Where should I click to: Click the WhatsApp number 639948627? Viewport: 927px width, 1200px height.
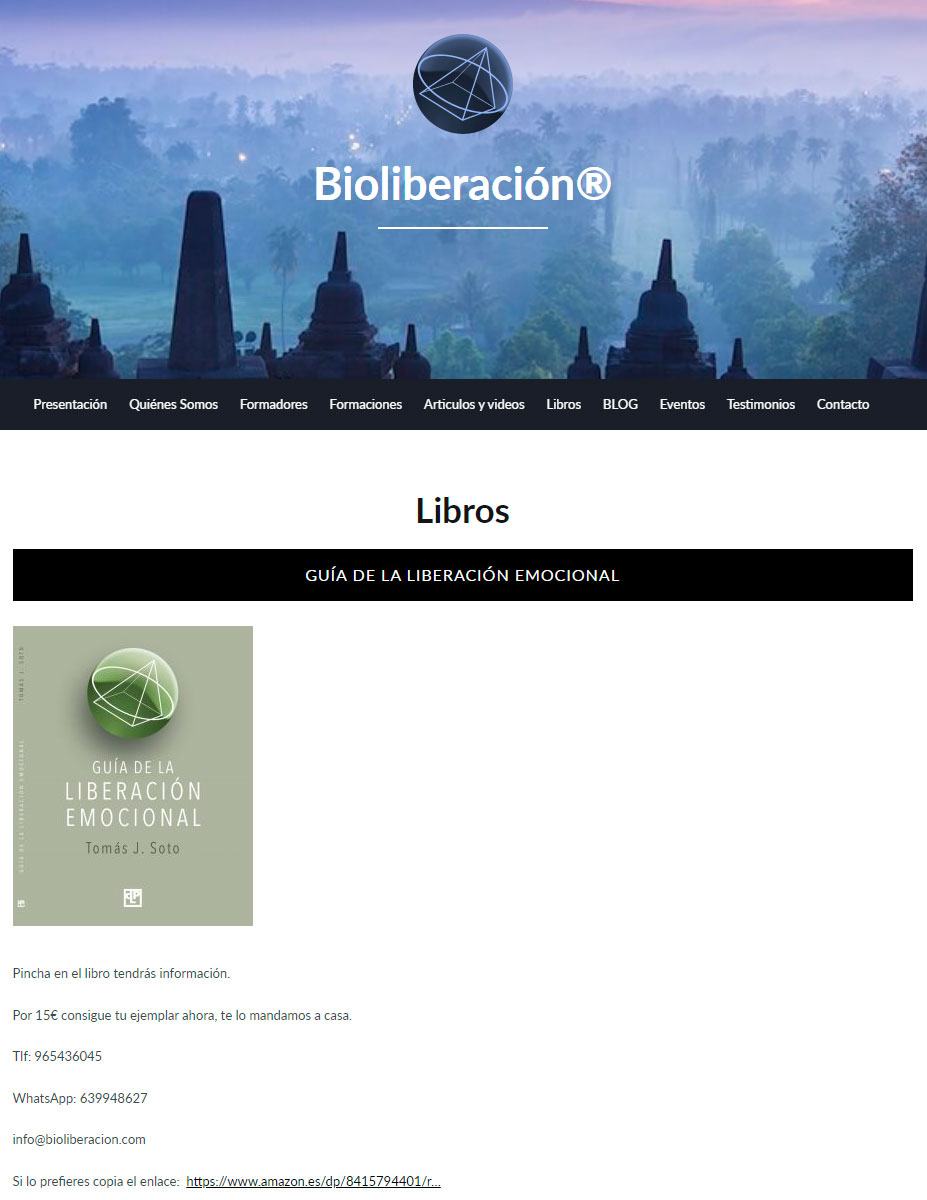[x=114, y=1098]
